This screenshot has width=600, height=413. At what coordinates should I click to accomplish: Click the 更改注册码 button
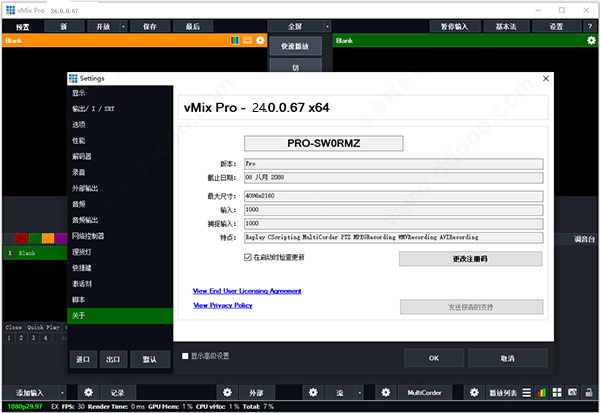click(x=470, y=259)
